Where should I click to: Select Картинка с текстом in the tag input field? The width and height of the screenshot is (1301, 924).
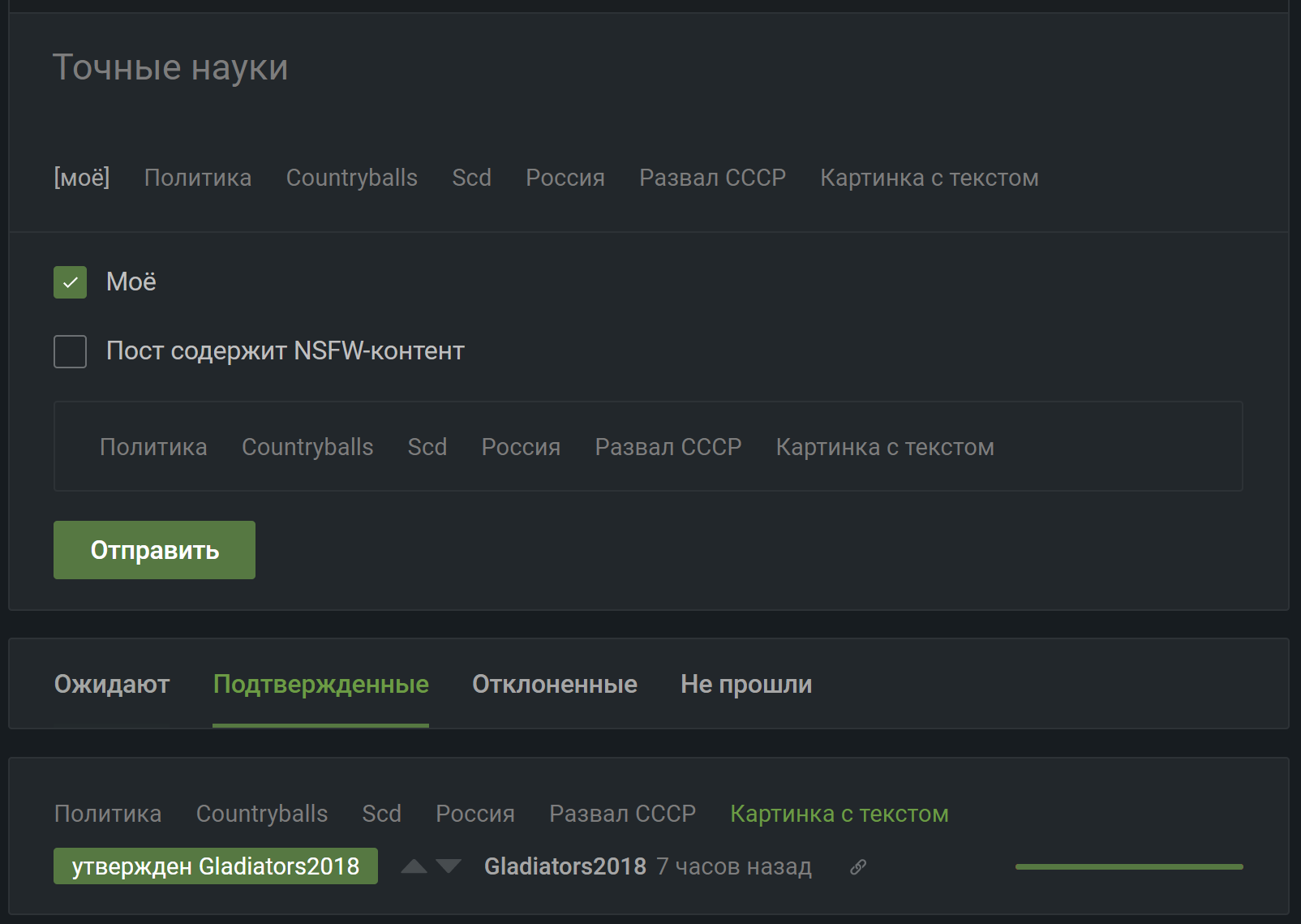(885, 447)
